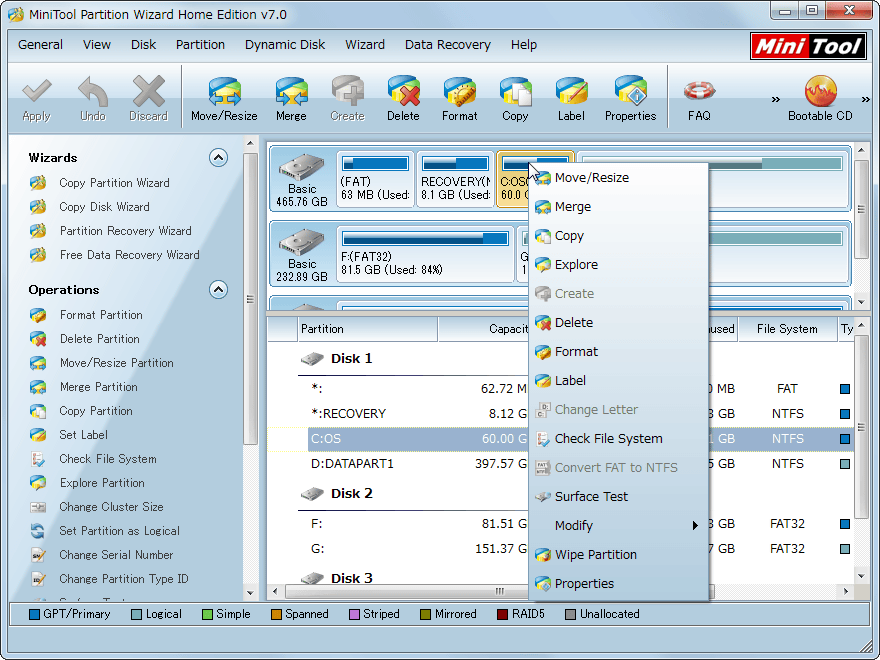
Task: Click Explore Partition operation
Action: (102, 483)
